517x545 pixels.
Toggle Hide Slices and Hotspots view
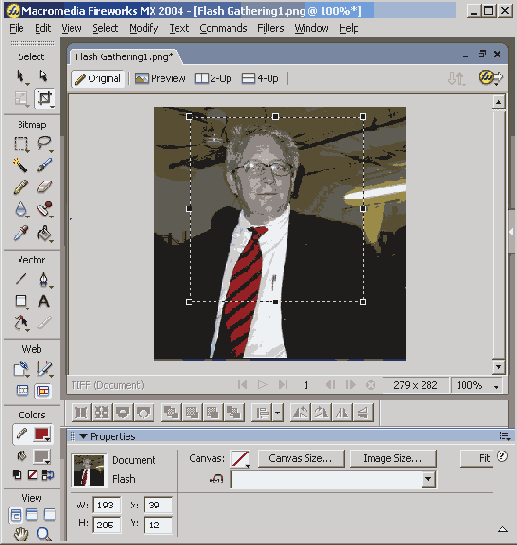coord(22,391)
